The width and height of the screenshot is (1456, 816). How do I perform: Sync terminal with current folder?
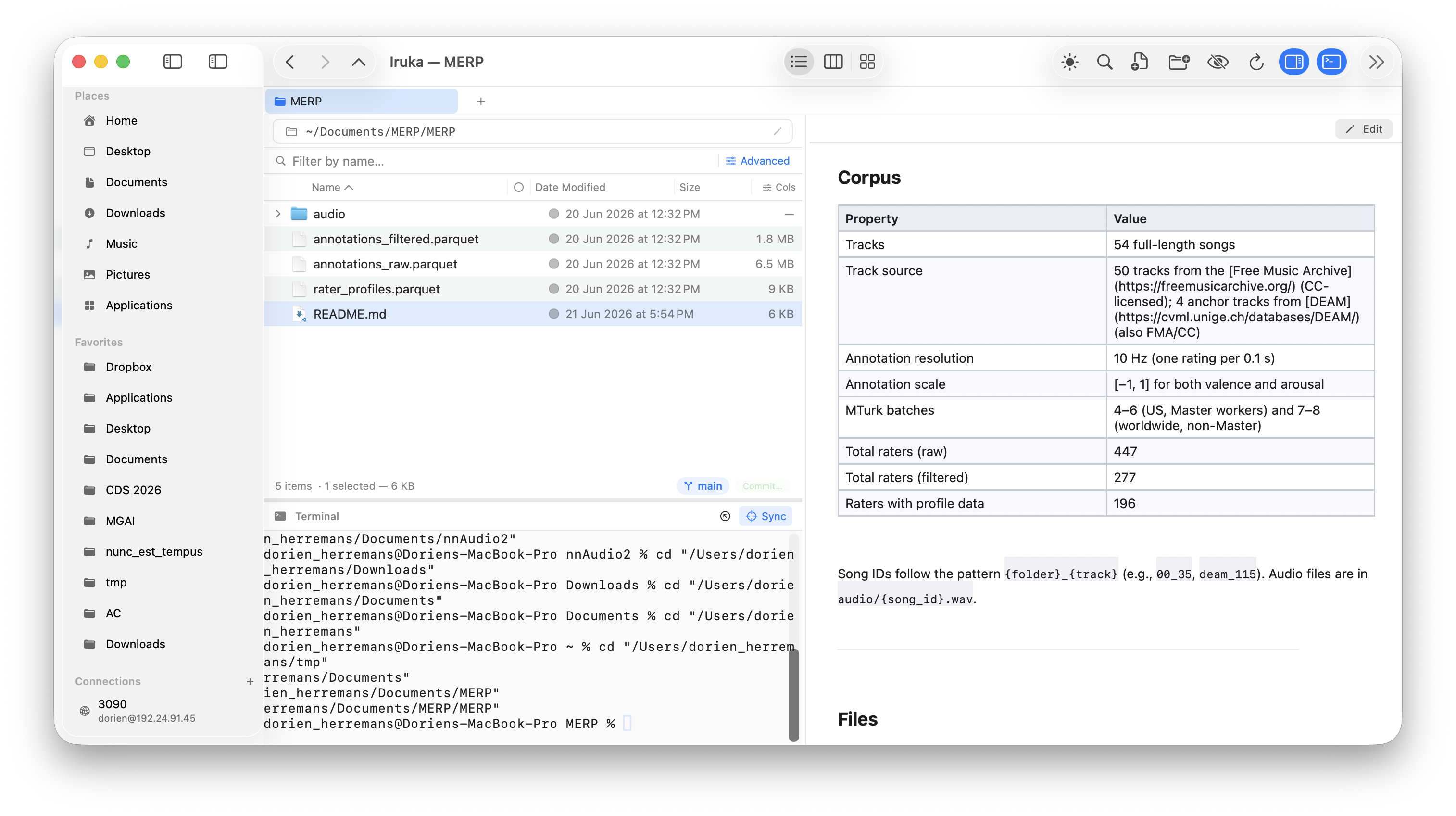tap(766, 516)
